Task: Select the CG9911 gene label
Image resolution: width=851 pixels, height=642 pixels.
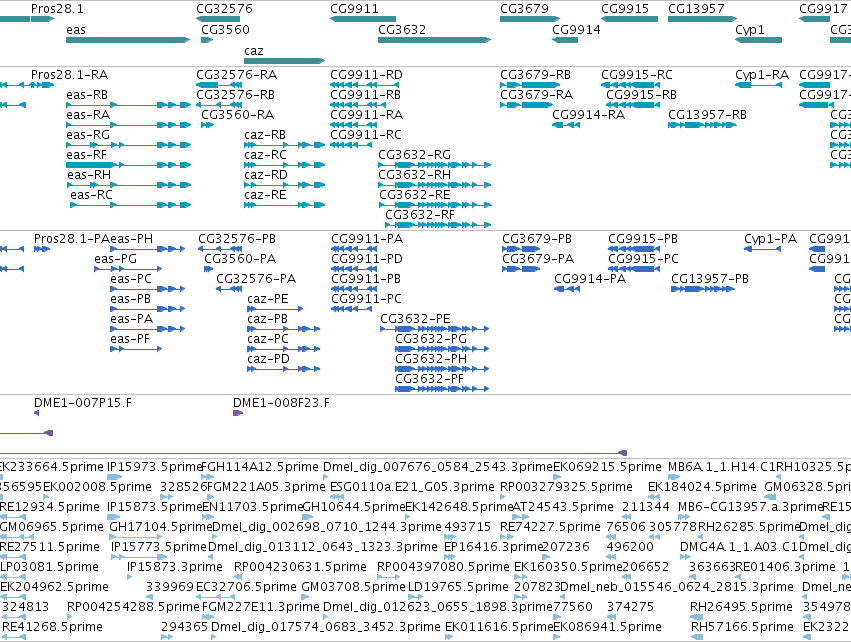Action: [x=354, y=9]
